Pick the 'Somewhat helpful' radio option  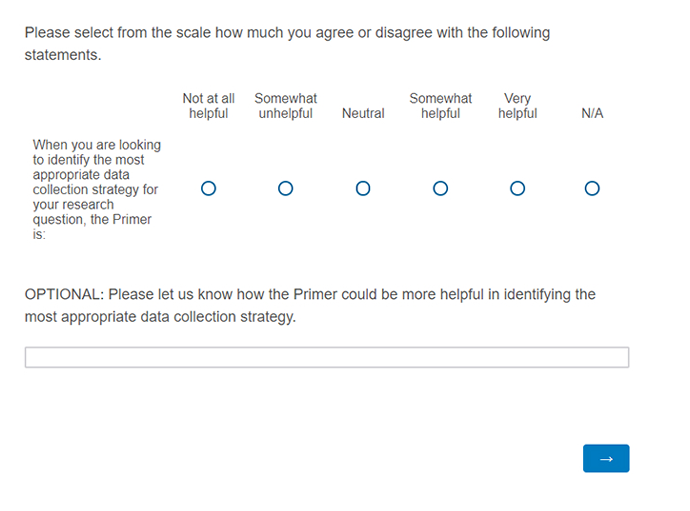440,188
